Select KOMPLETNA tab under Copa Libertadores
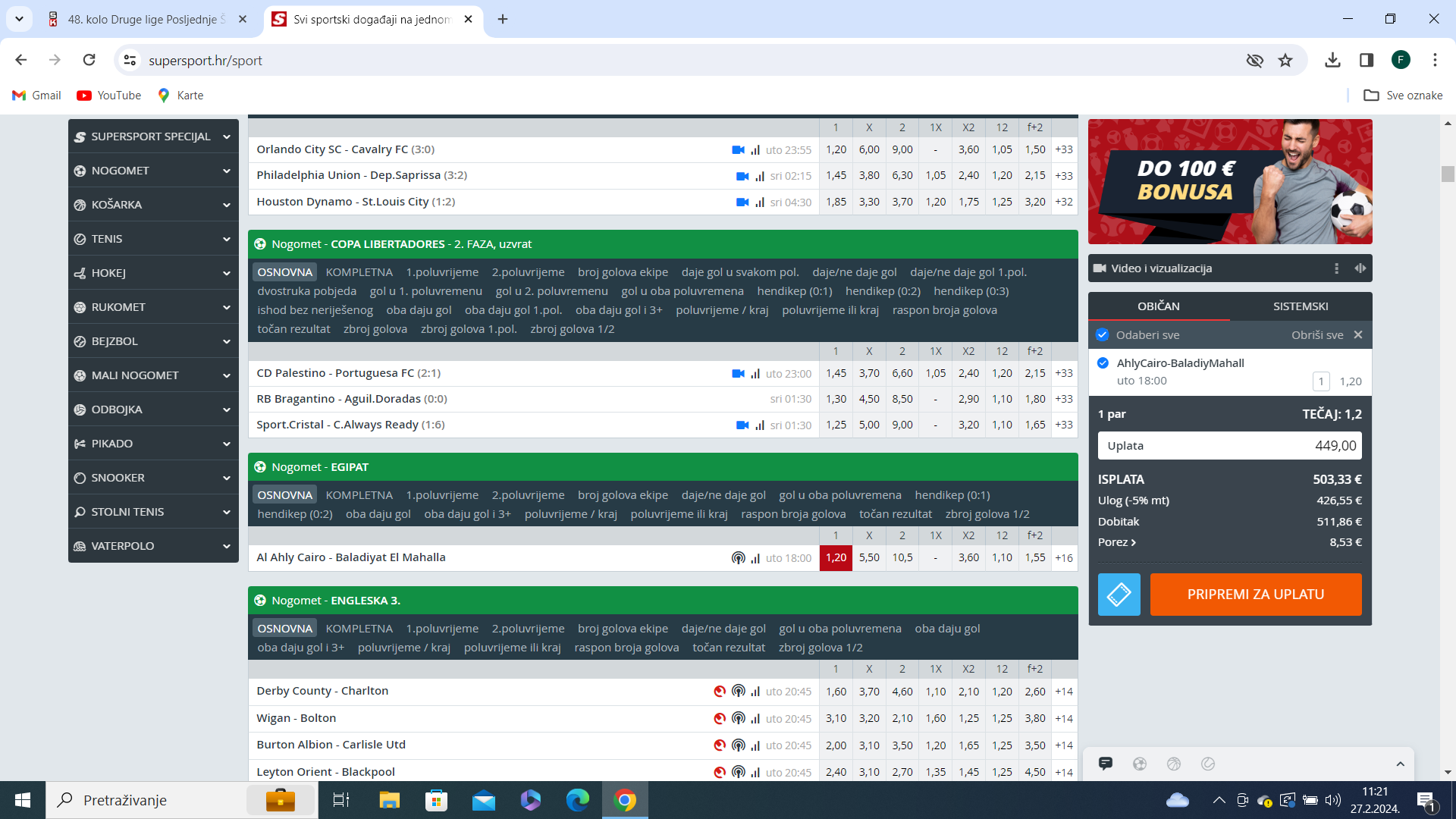1456x819 pixels. pos(359,272)
